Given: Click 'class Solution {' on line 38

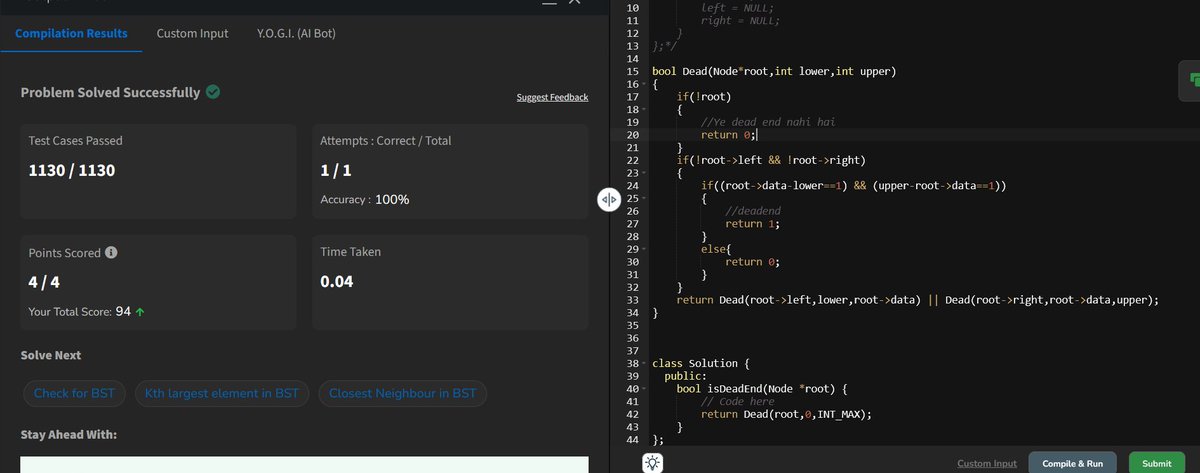Looking at the screenshot, I should coord(700,362).
